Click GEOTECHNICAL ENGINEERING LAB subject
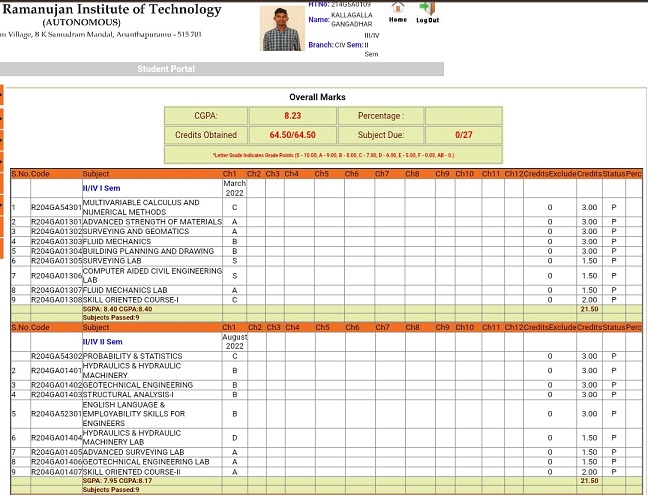This screenshot has width=648, height=495. [146, 462]
